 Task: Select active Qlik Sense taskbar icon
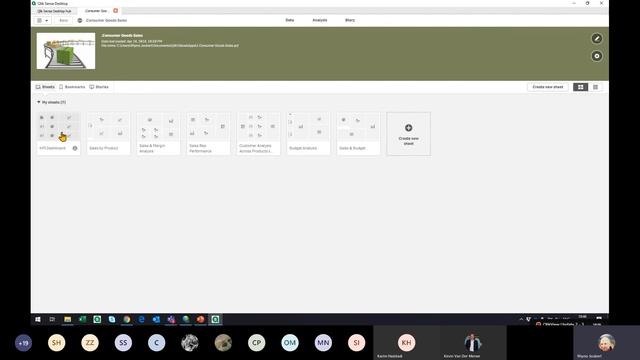[x=215, y=319]
